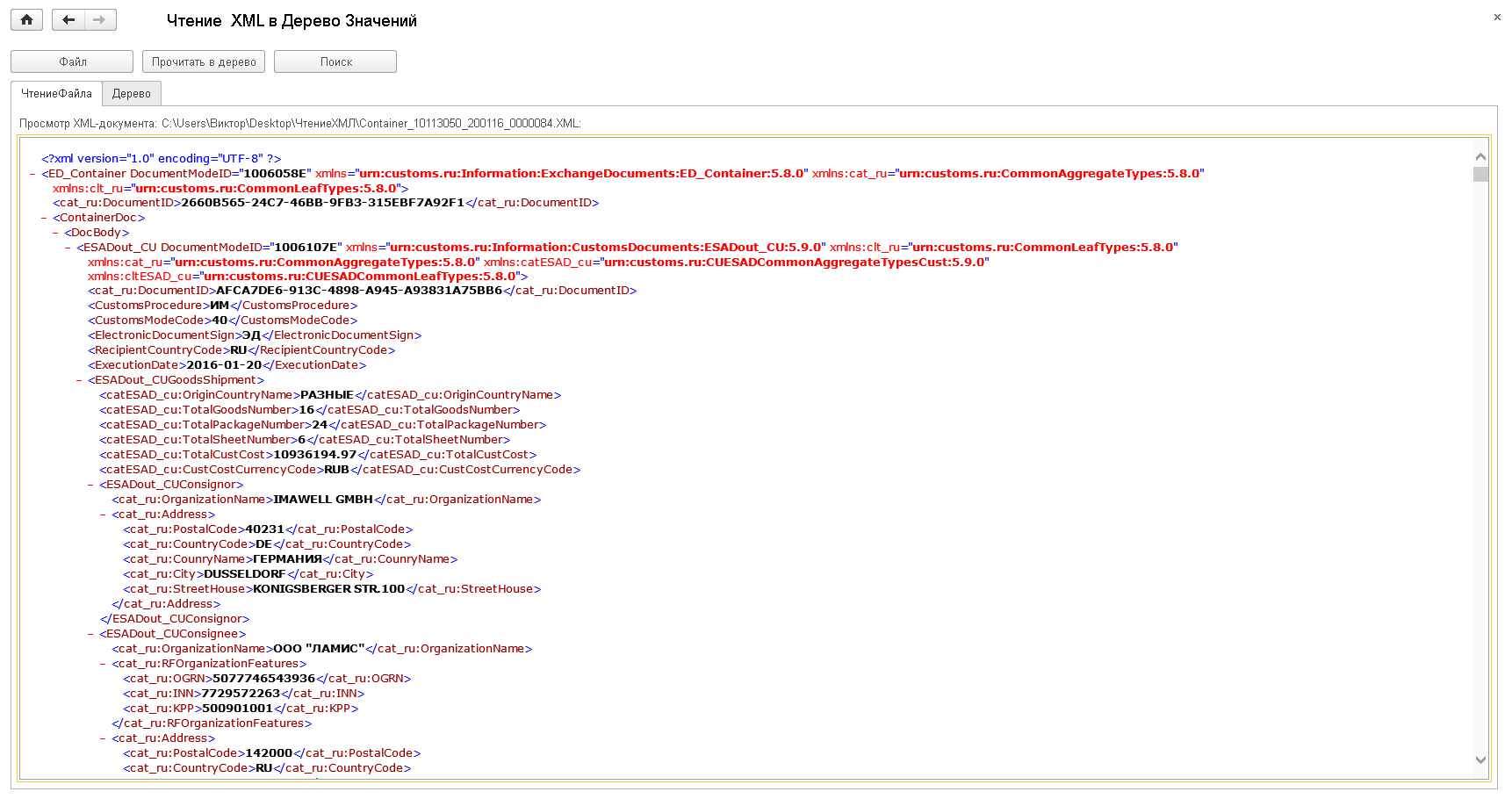Click the CustCostCurrencyCode value RUB
Screen dimensions: 1512x799
336,470
